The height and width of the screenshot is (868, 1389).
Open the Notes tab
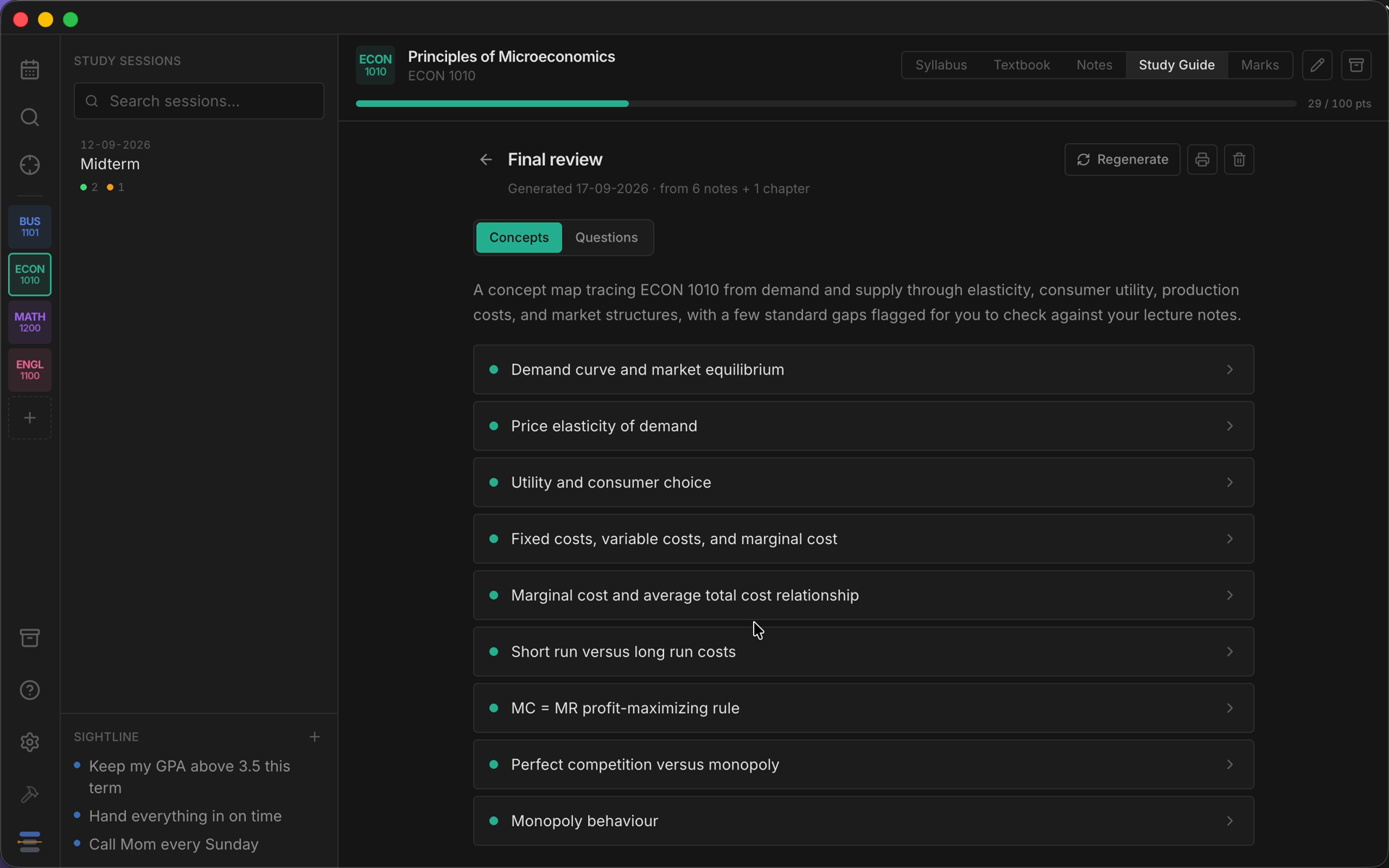pos(1094,65)
